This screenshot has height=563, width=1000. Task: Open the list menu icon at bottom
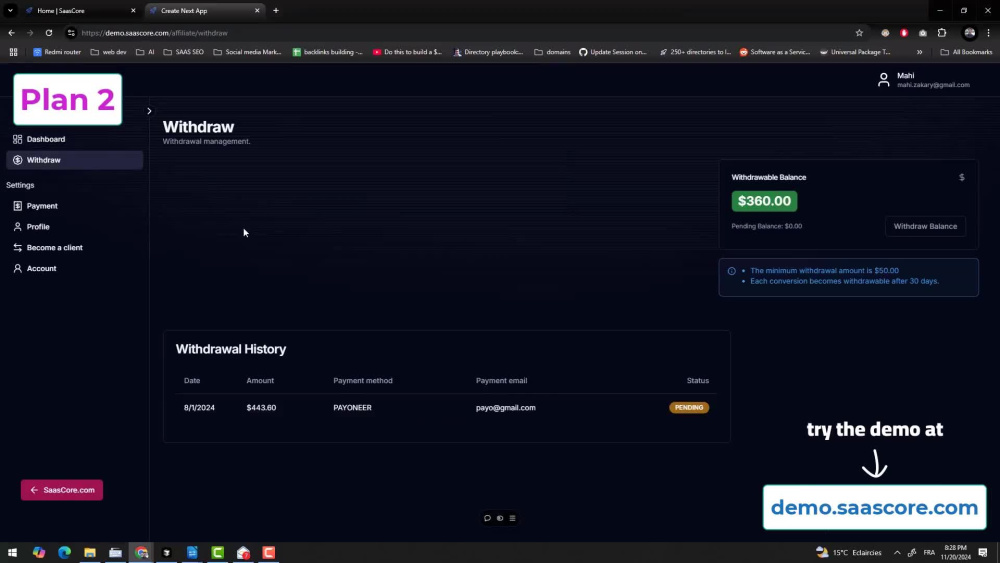[512, 518]
